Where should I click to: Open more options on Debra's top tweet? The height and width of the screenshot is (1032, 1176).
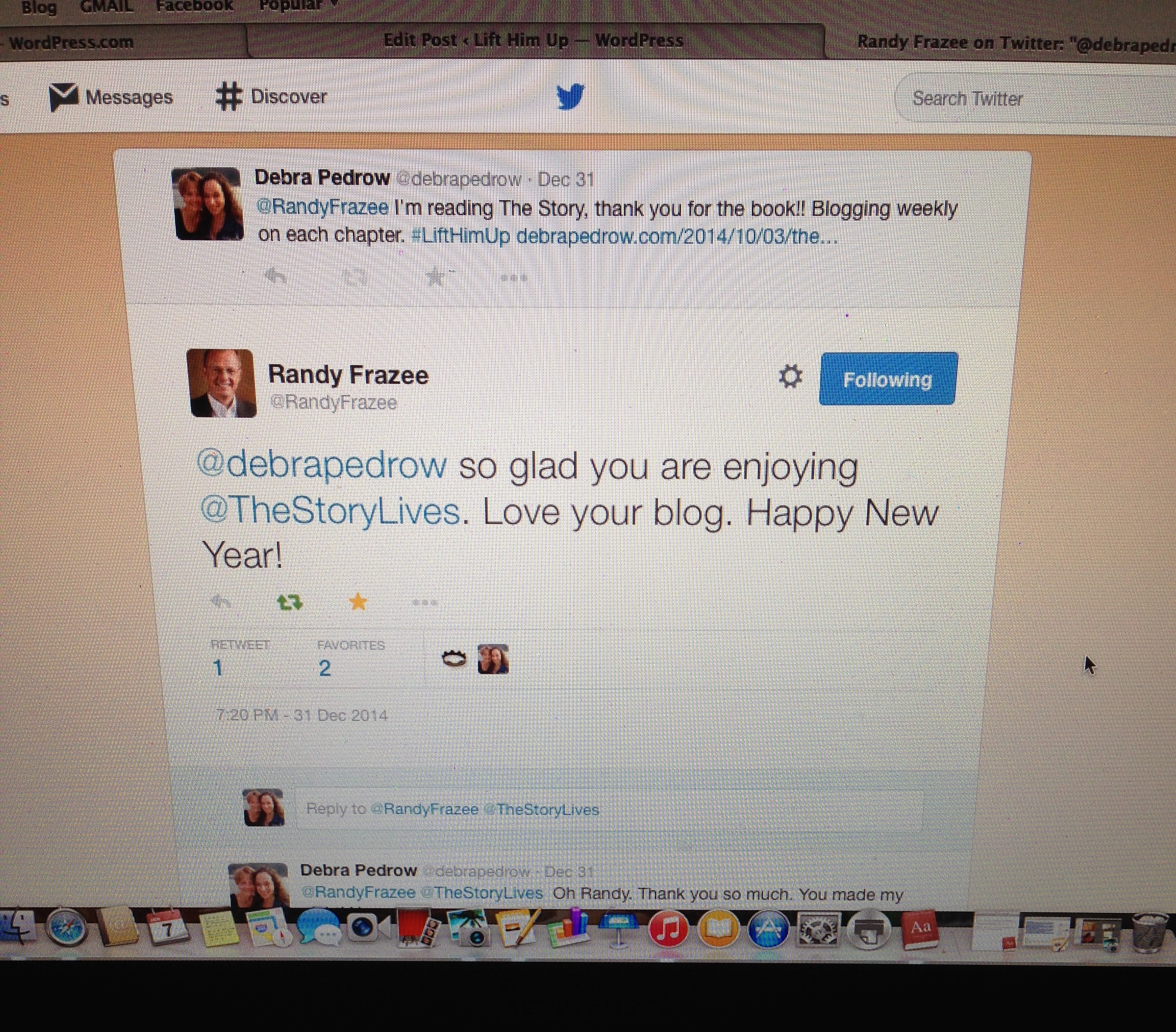pos(514,278)
